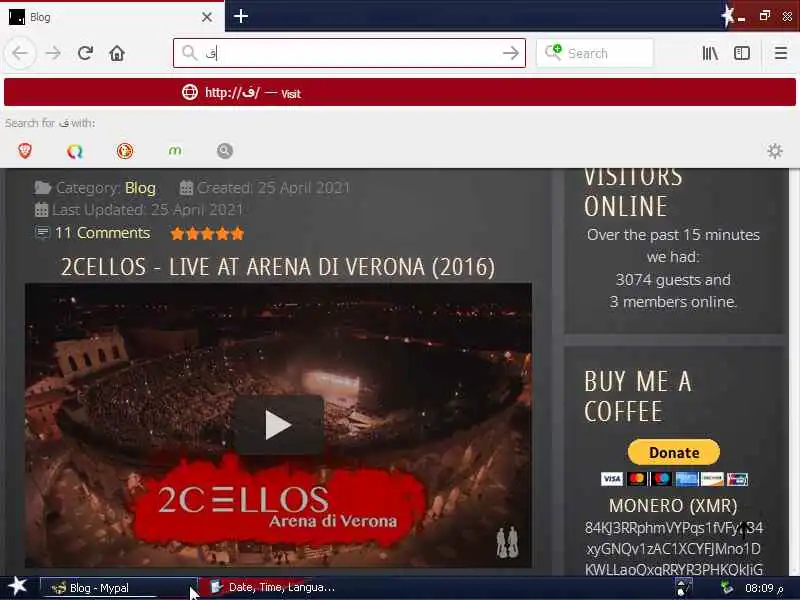The image size is (800, 600).
Task: Open the 11 Comments link
Action: 103,233
